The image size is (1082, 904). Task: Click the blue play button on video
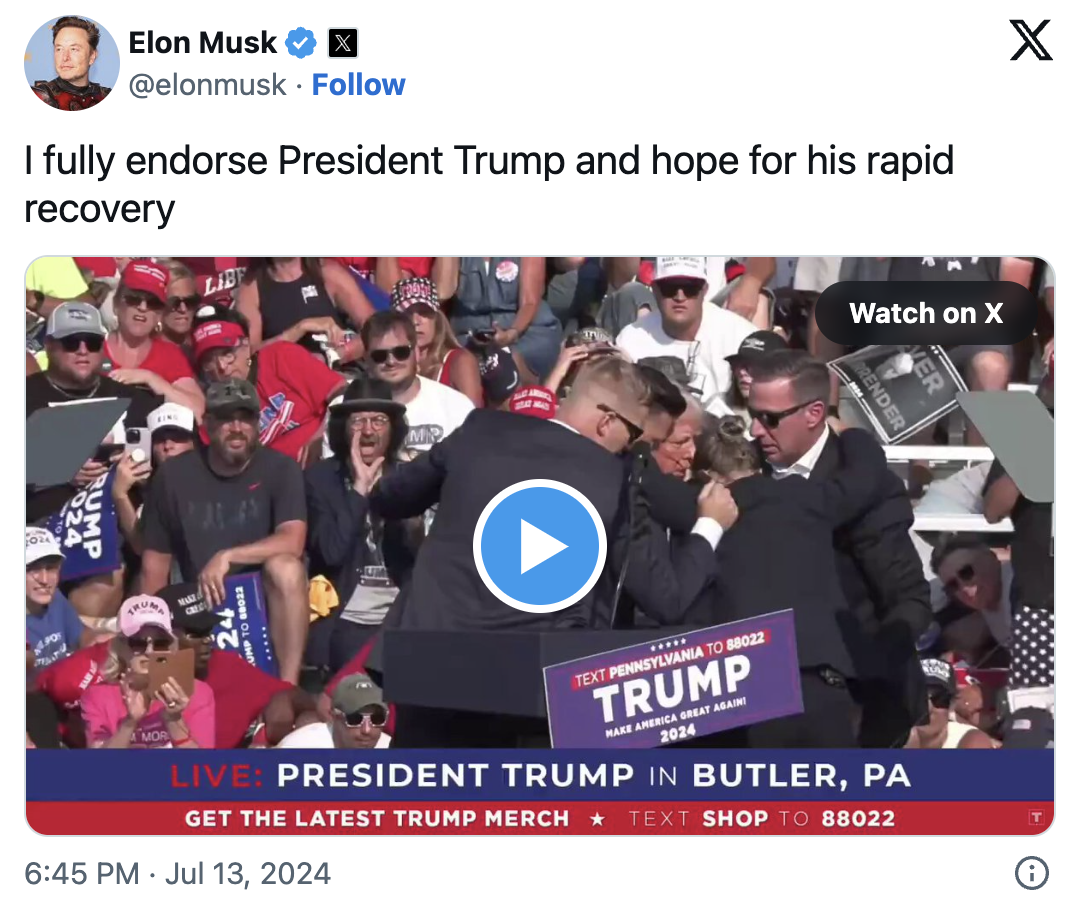(540, 547)
